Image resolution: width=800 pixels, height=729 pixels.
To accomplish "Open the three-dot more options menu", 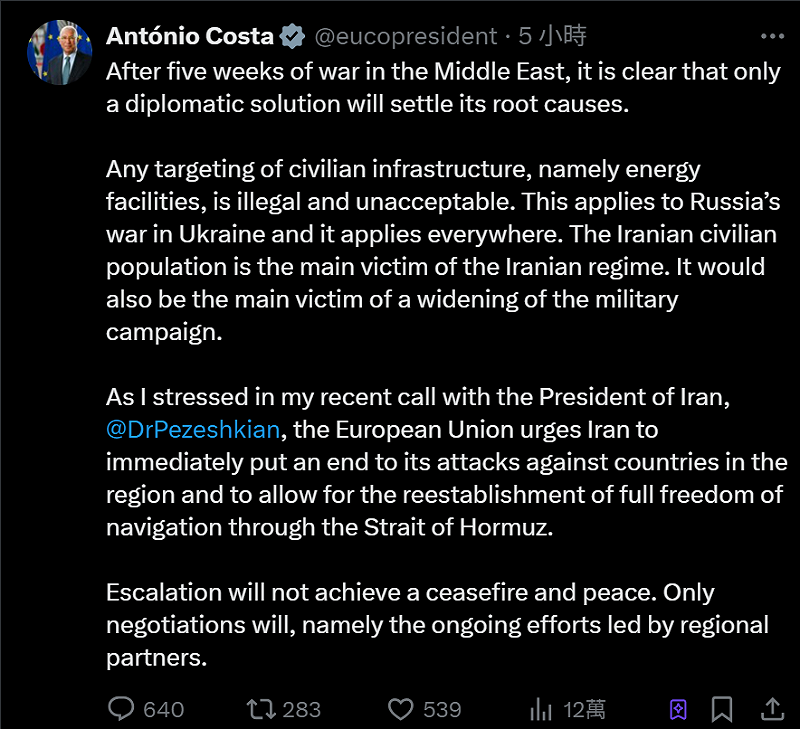I will [x=772, y=37].
